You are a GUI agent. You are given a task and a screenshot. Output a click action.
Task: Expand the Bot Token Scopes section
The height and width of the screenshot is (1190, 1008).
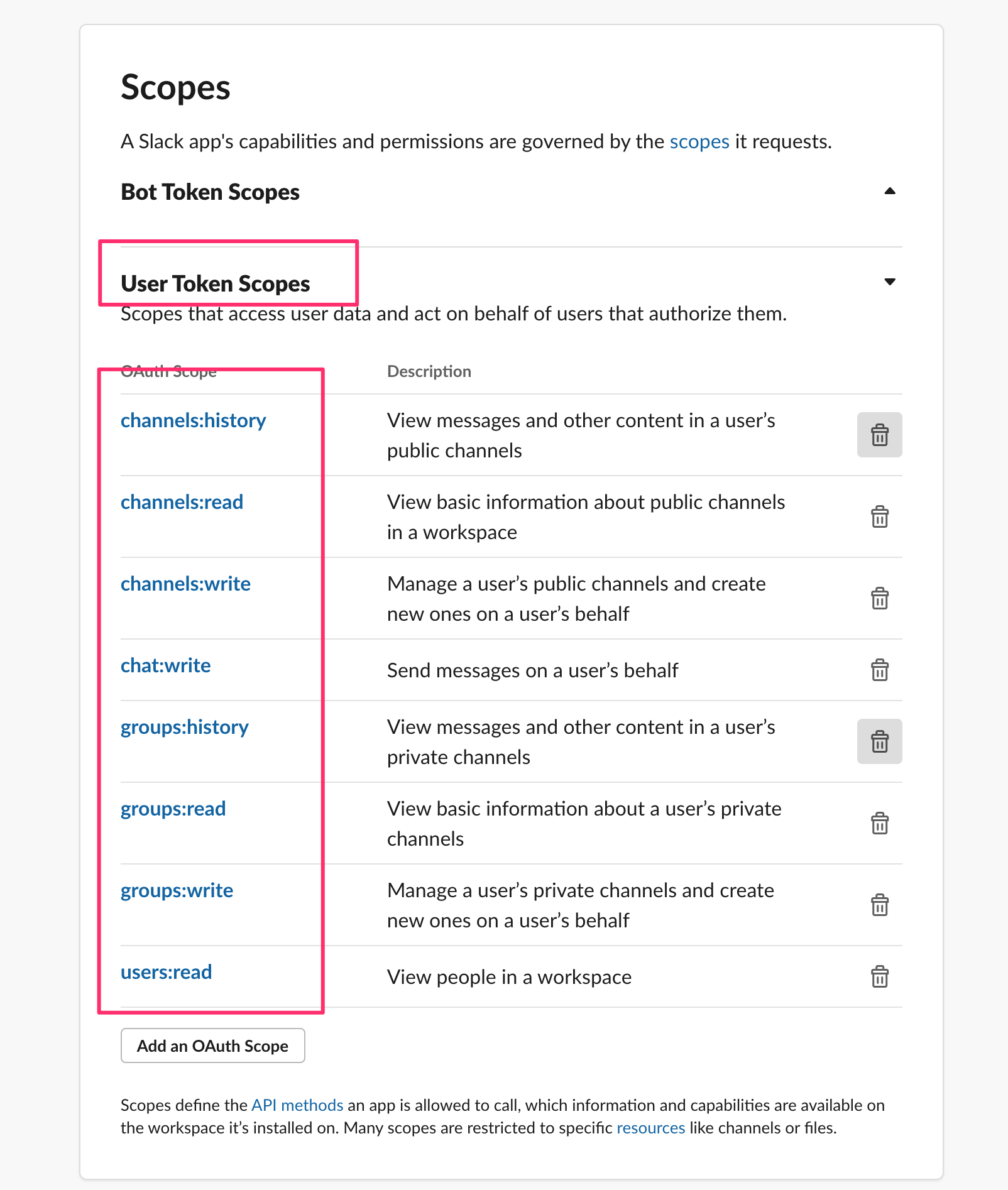(889, 191)
